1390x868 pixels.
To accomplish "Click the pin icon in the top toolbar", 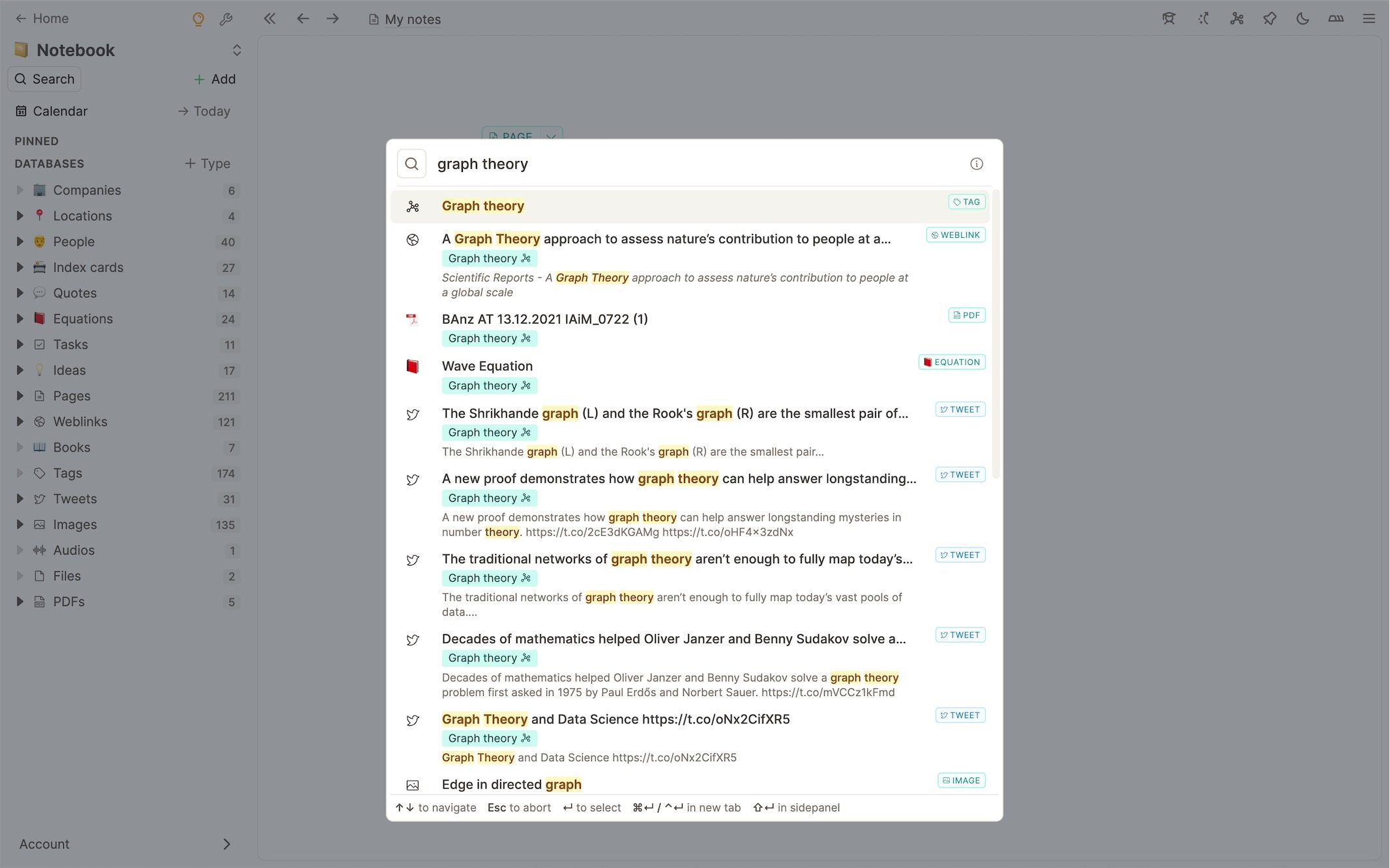I will coord(1269,19).
